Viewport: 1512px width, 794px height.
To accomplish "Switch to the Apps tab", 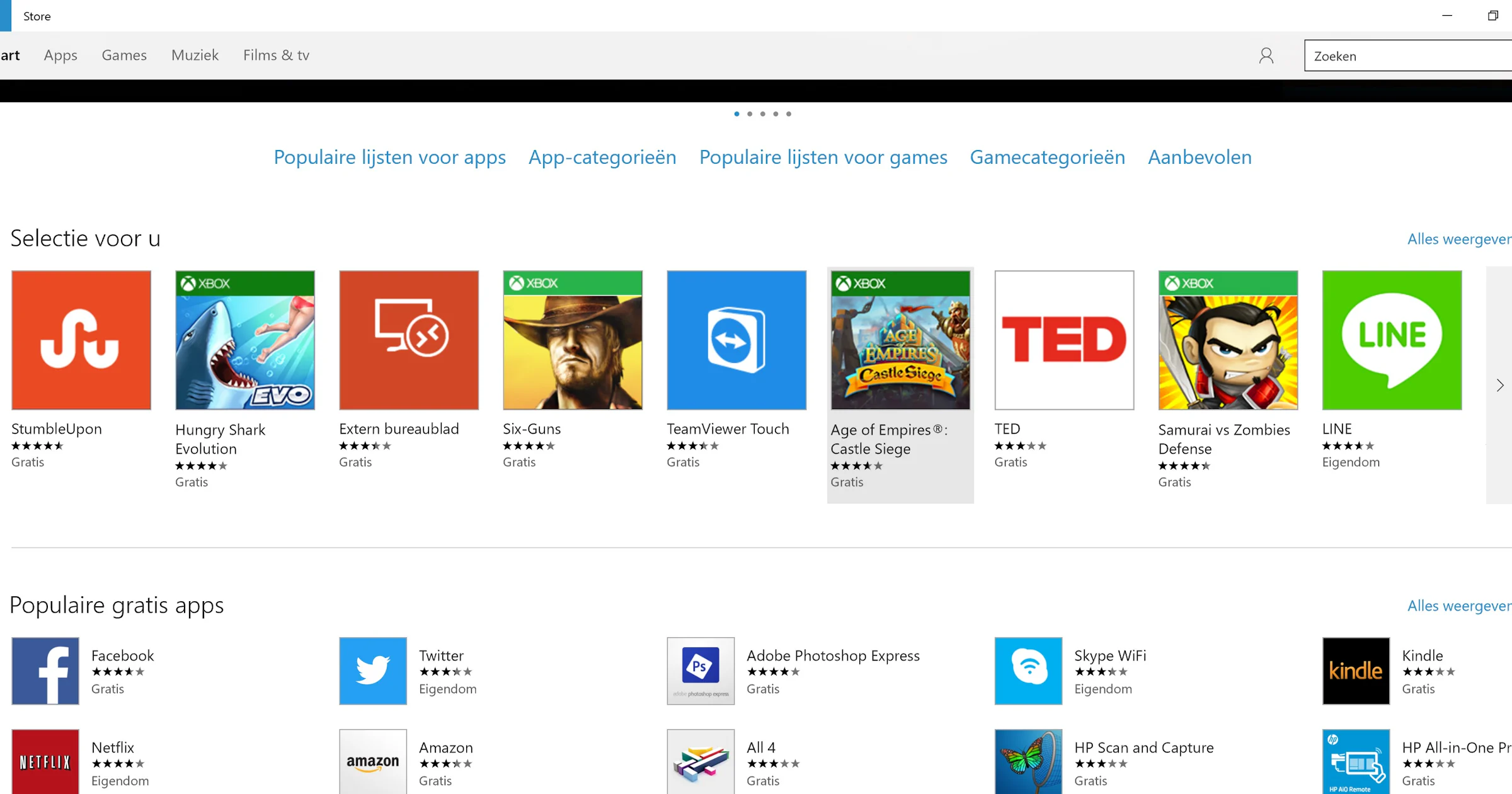I will pyautogui.click(x=60, y=55).
